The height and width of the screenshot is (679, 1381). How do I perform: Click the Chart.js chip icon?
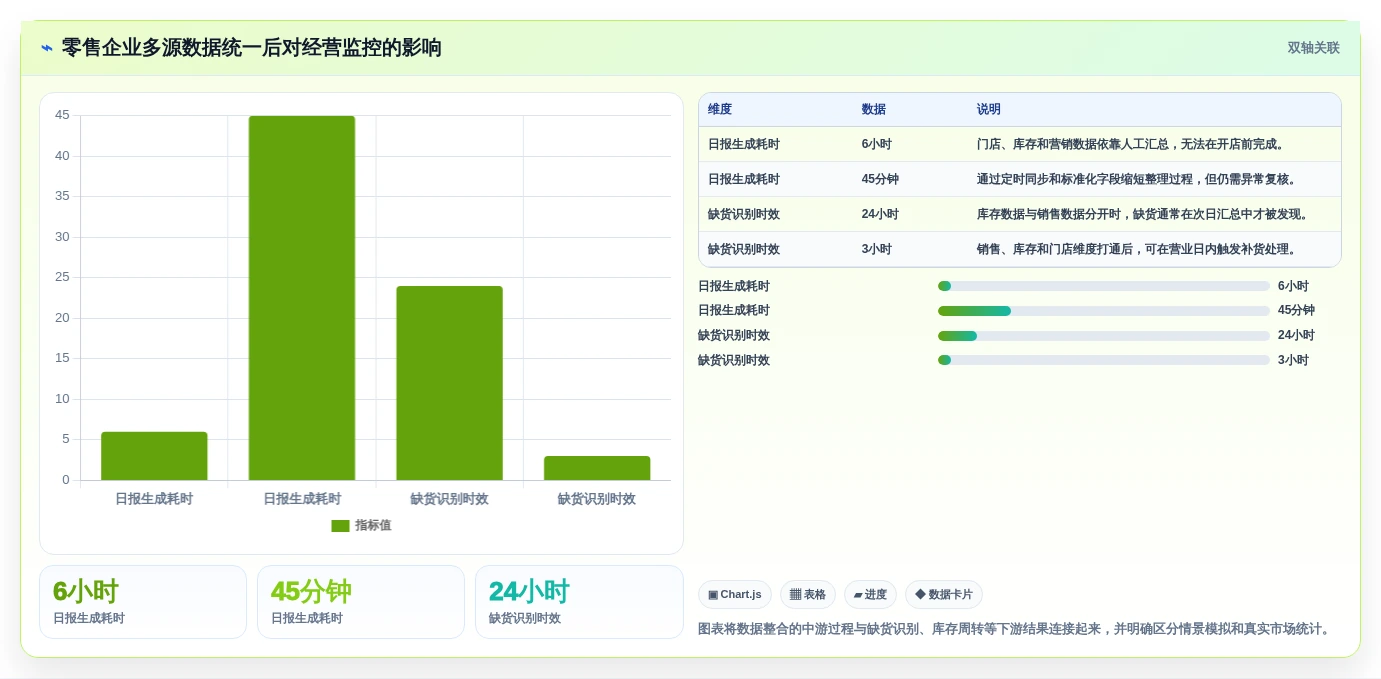(713, 595)
